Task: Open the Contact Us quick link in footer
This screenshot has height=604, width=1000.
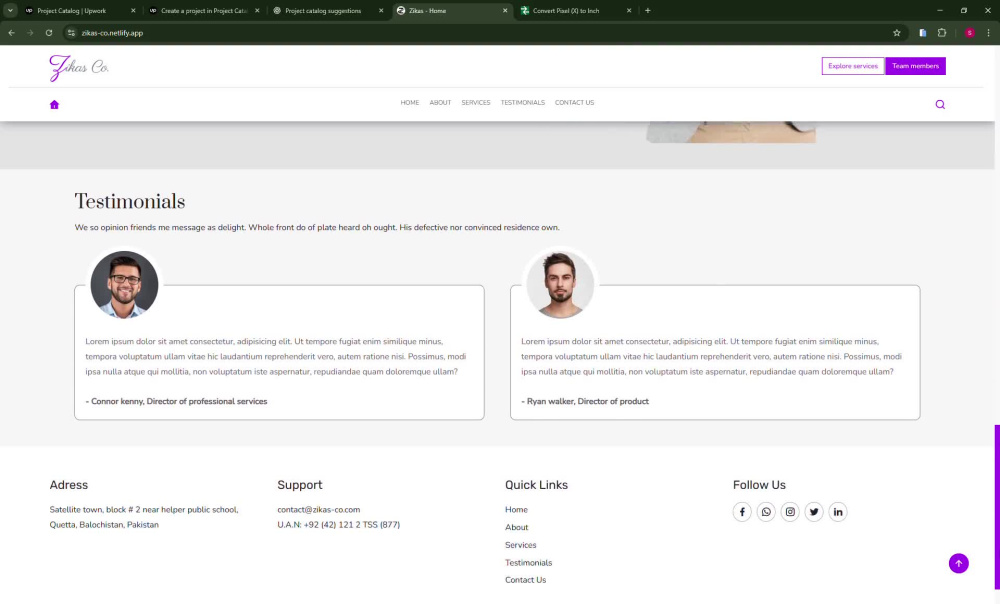Action: (526, 580)
